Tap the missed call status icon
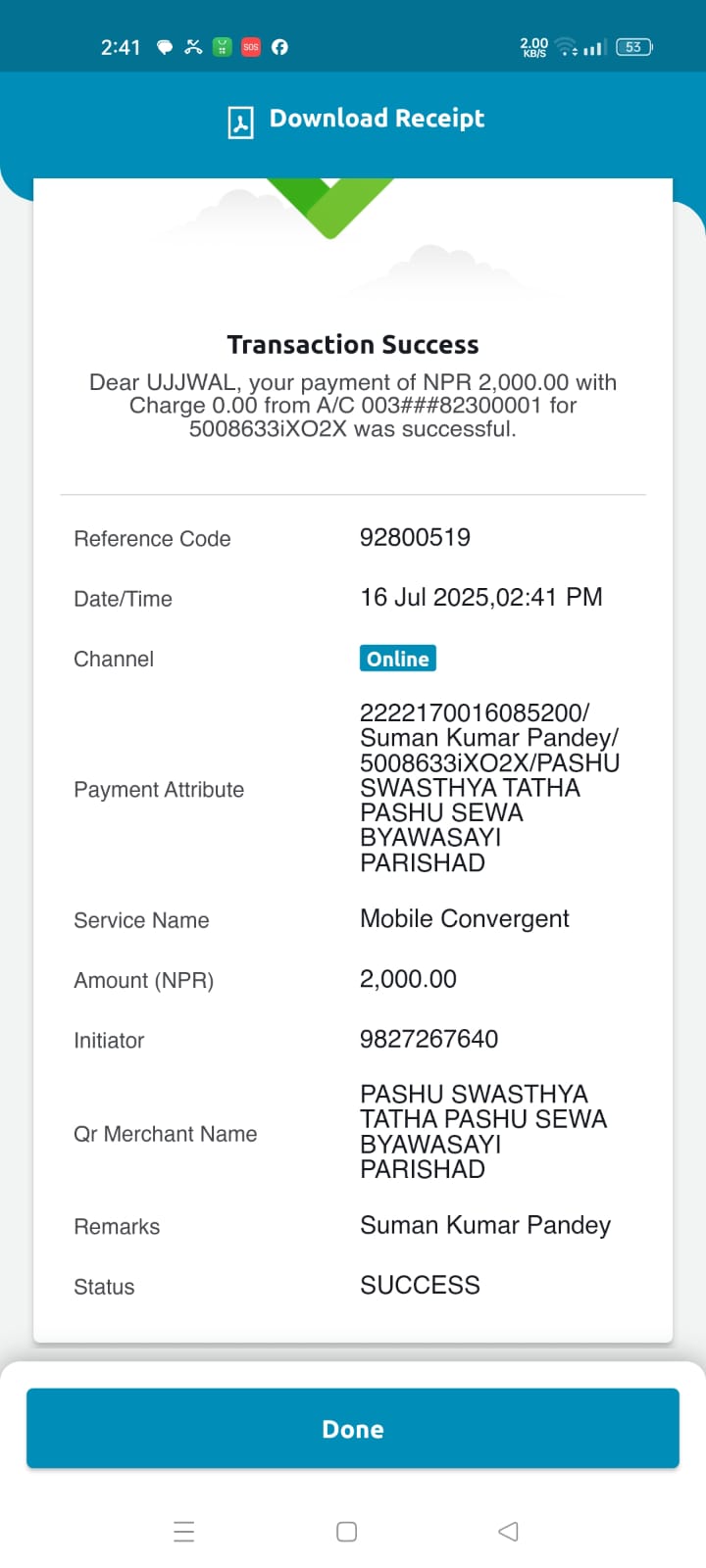 (193, 47)
